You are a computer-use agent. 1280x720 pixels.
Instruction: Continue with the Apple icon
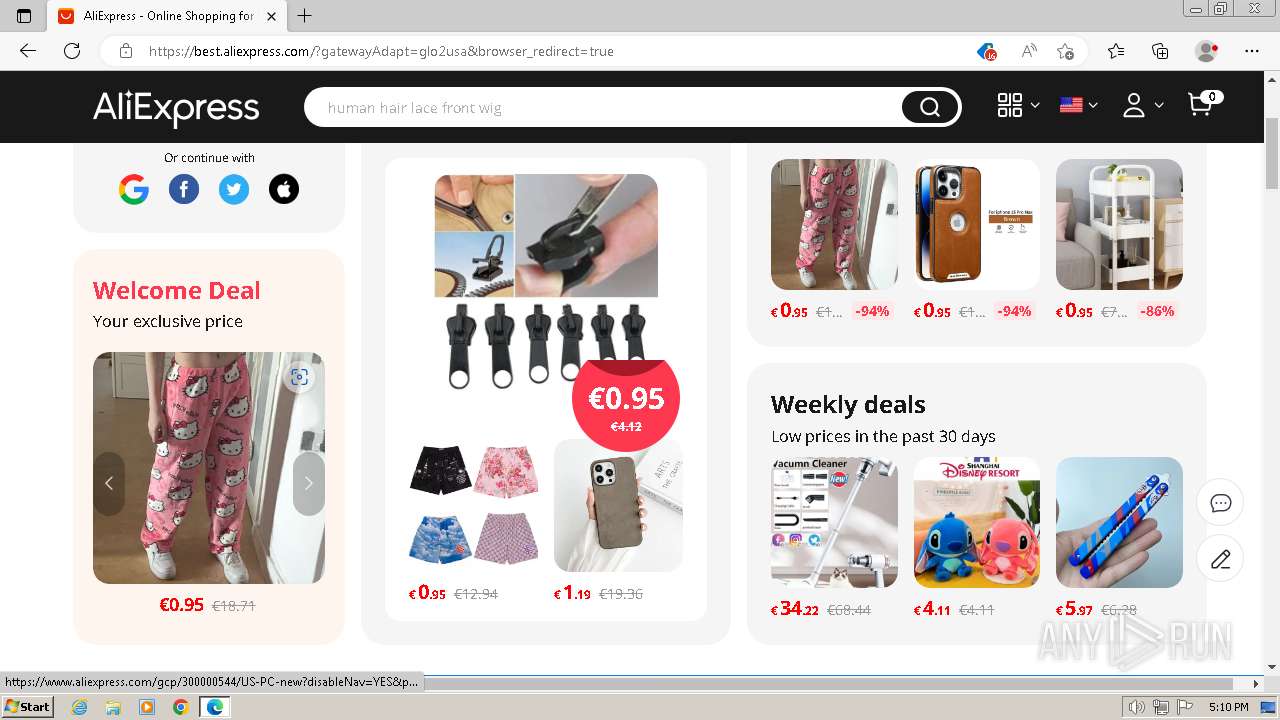click(284, 189)
